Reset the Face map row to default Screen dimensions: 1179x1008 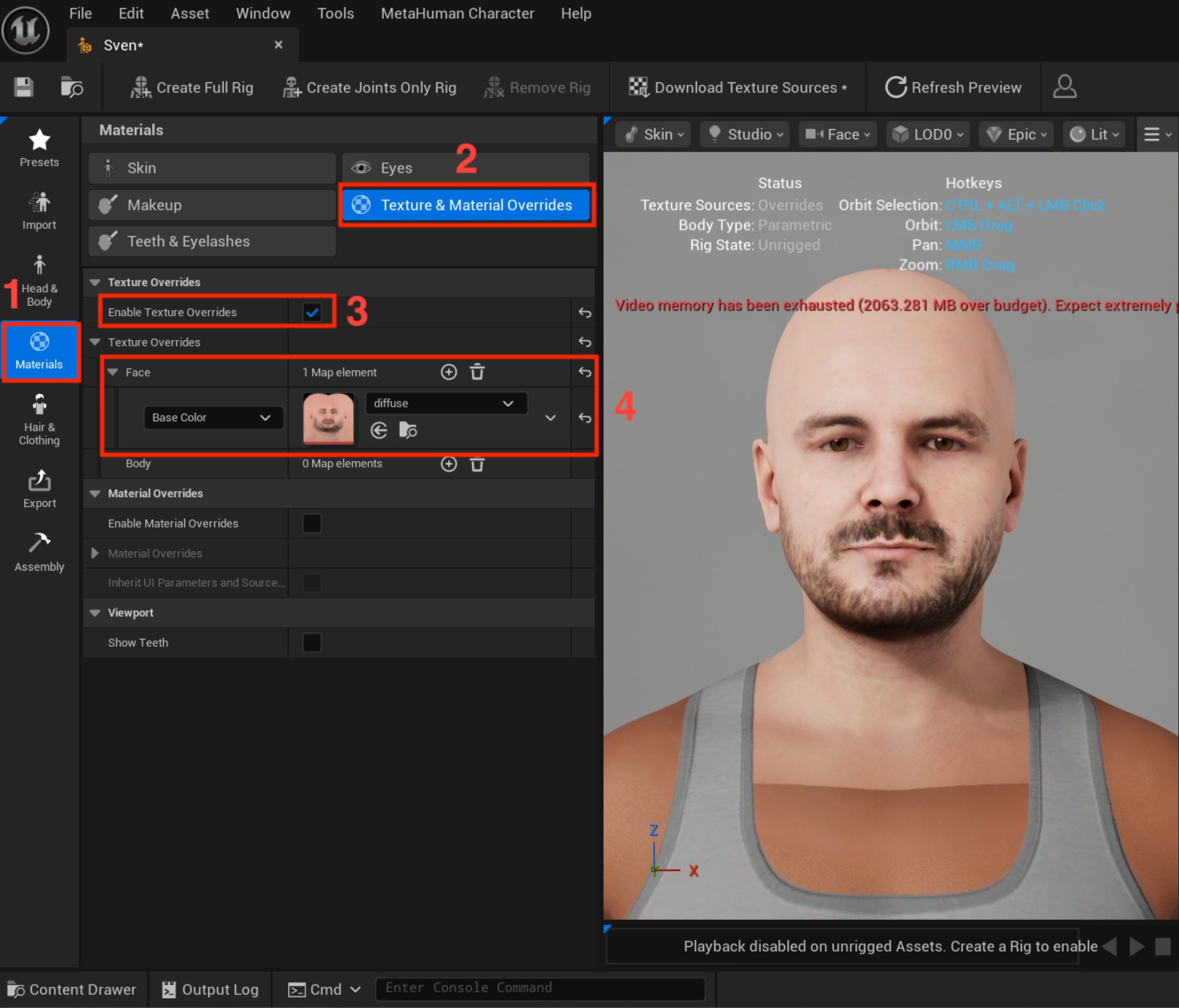coord(585,372)
